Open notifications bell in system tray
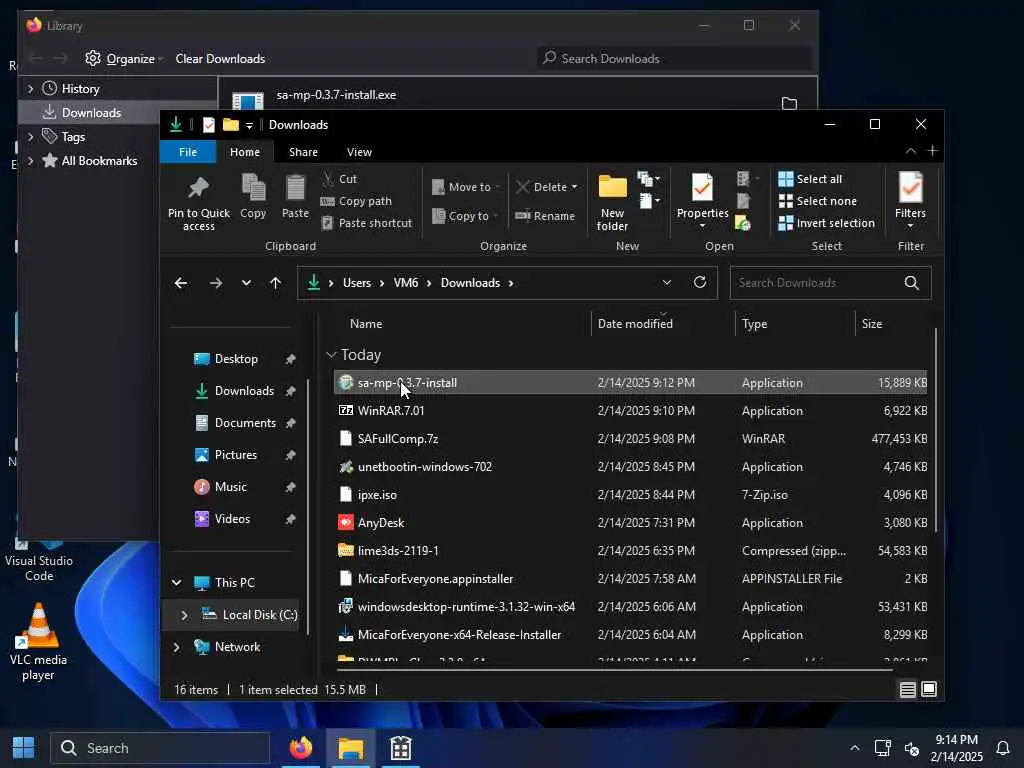The image size is (1024, 768). click(x=1003, y=748)
